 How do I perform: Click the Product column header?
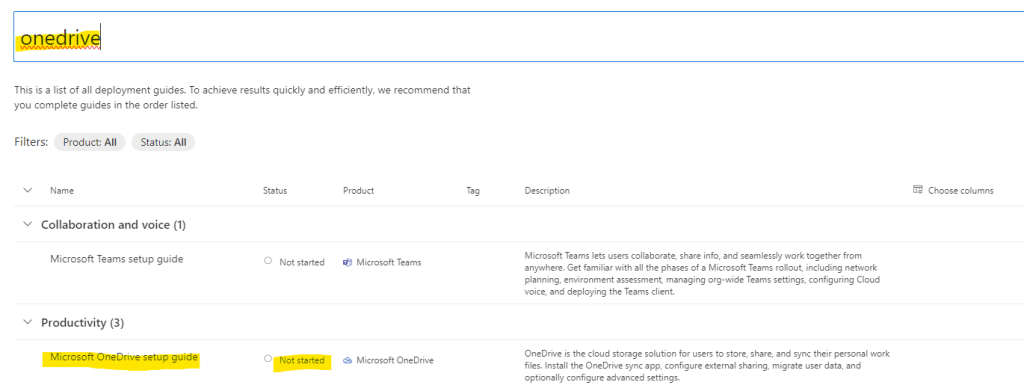coord(359,191)
